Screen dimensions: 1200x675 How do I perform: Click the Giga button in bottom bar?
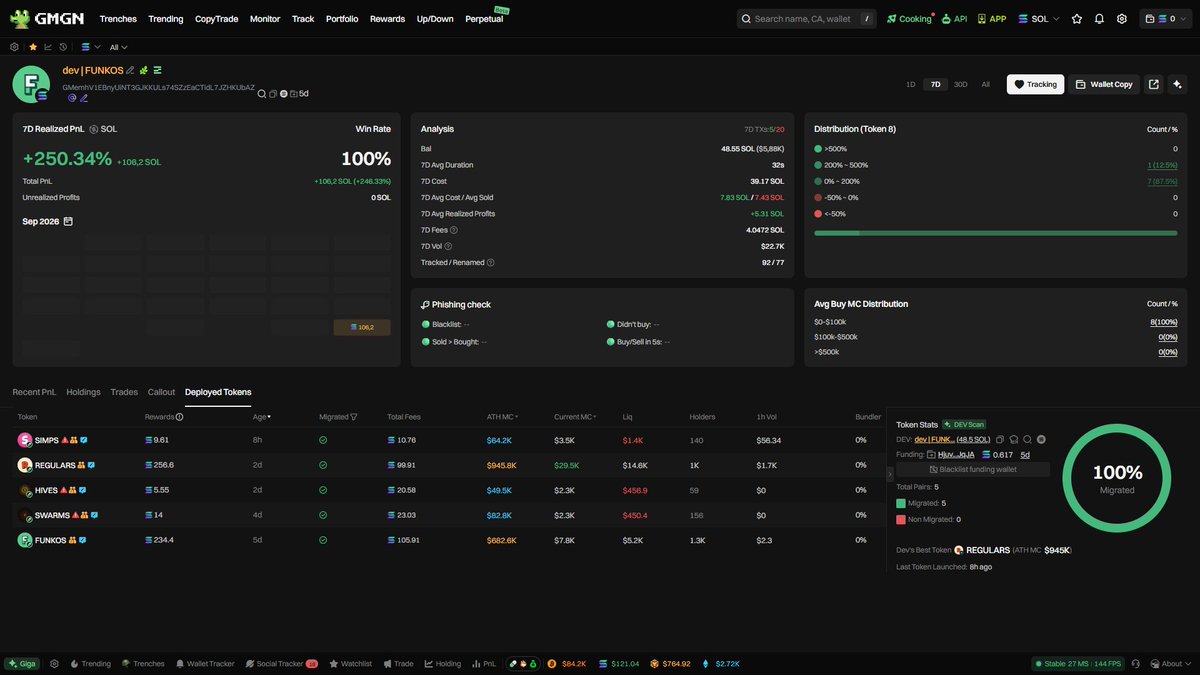(23, 663)
